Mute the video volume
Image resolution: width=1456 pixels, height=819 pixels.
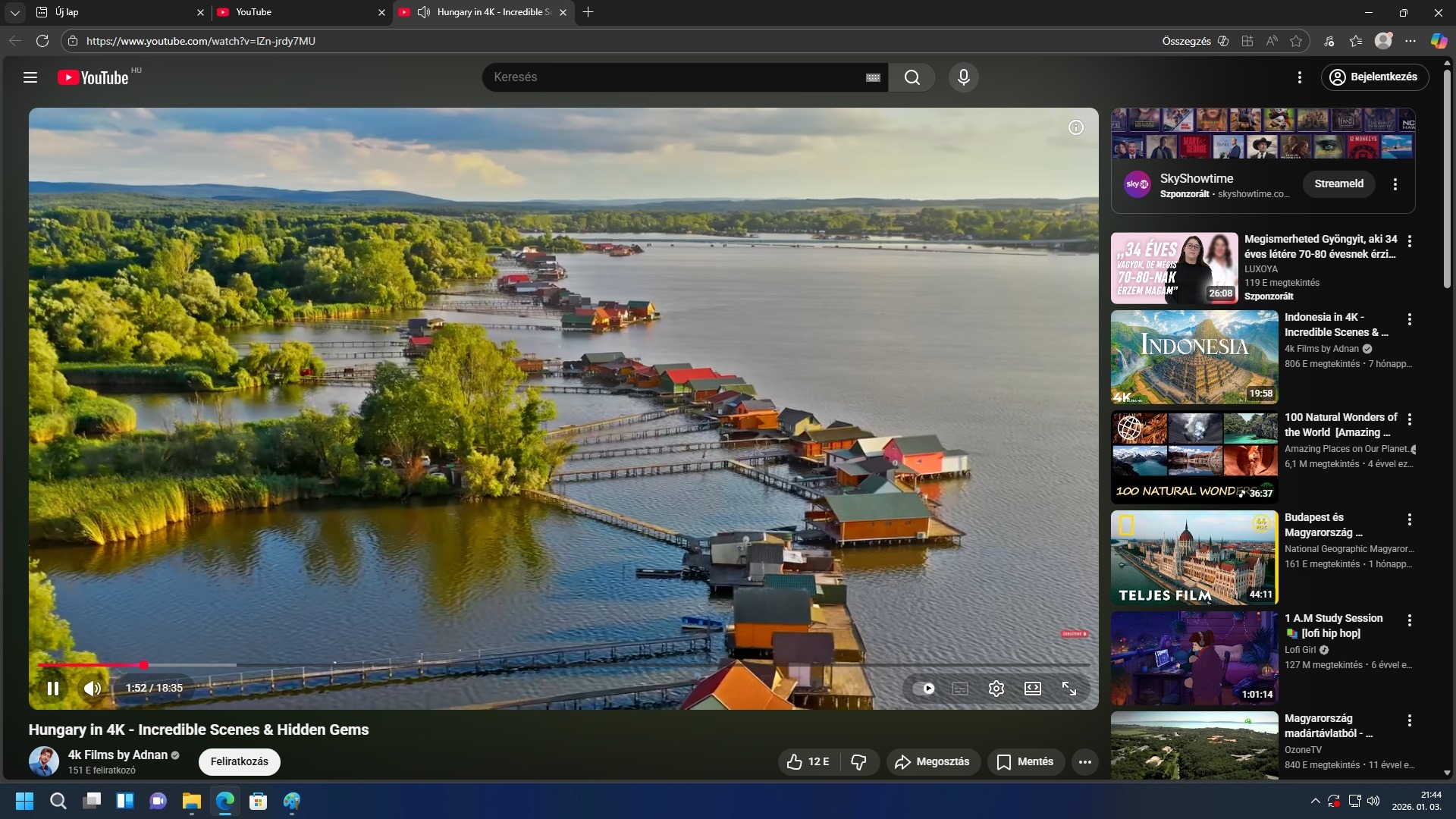[93, 689]
